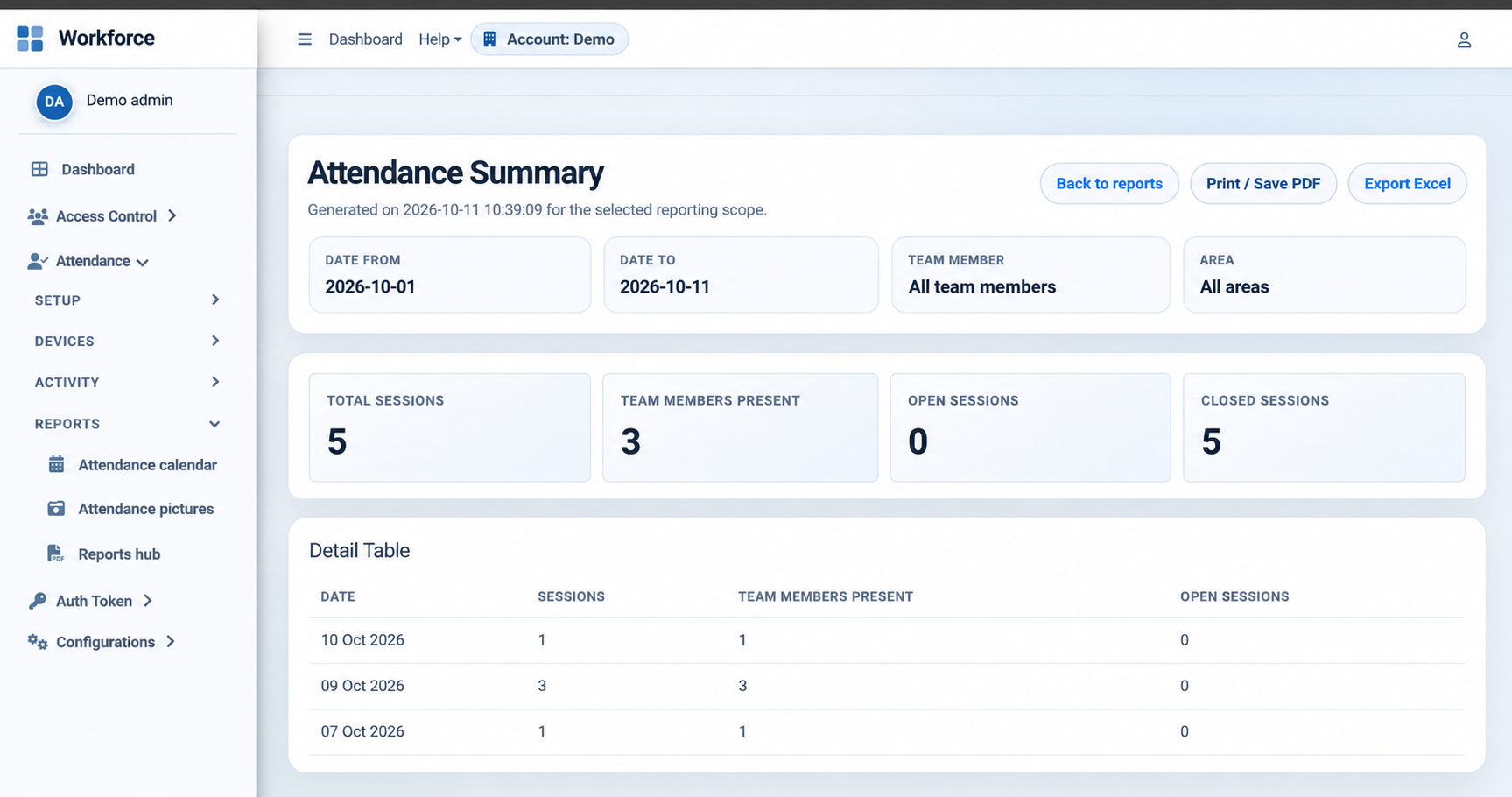Open Dashboard in the top navigation
1512x797 pixels.
click(366, 39)
